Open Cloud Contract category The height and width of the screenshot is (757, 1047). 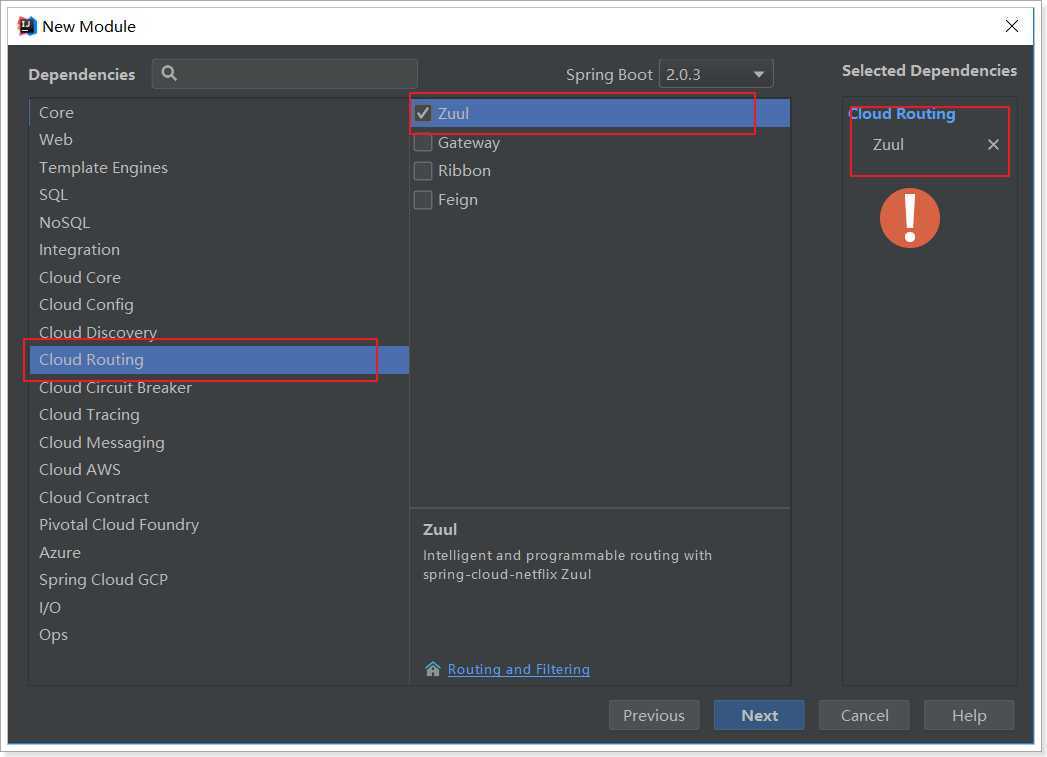click(x=219, y=497)
